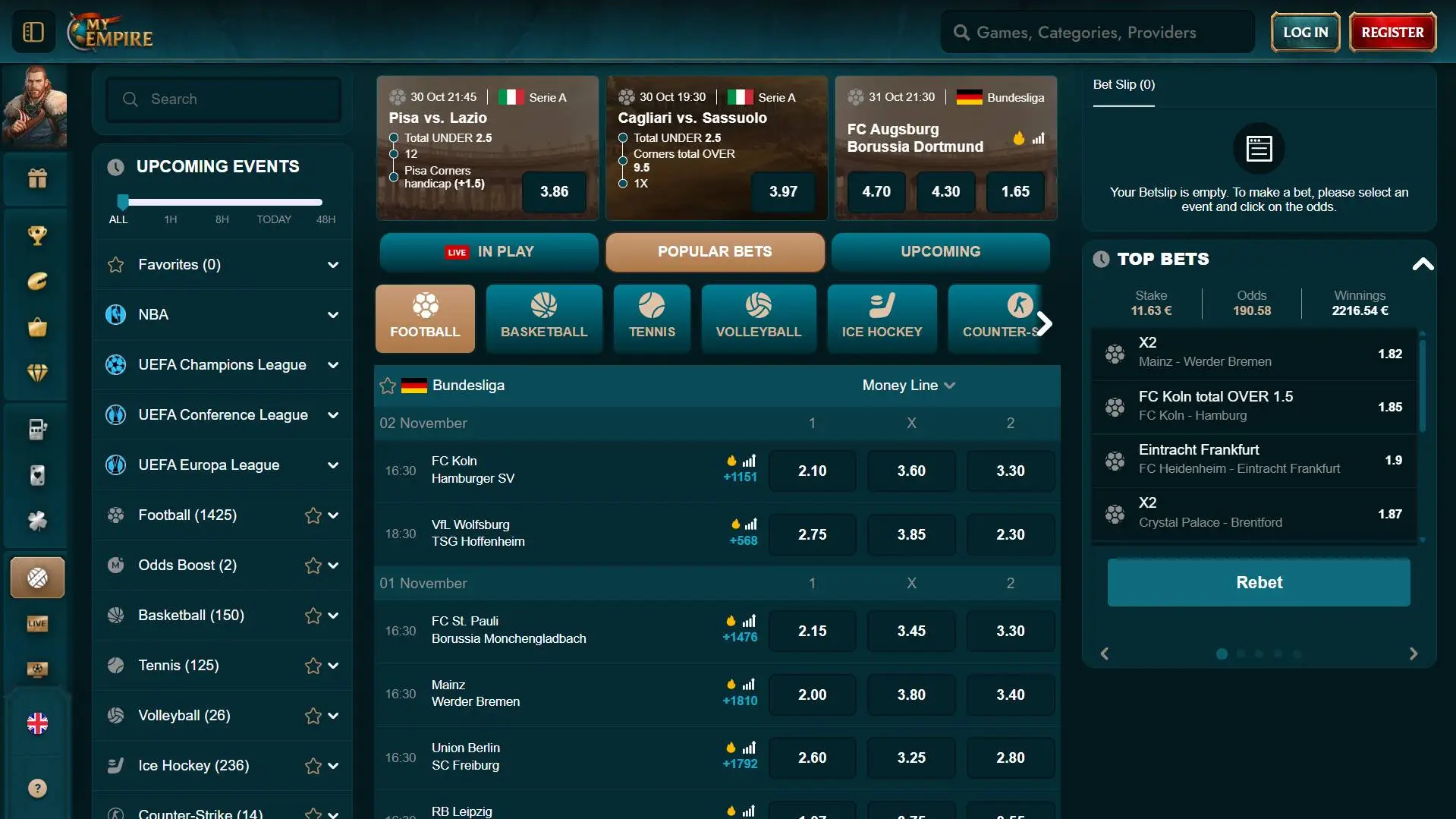Screen dimensions: 1456x819
Task: Open the search magnifier in the top bar
Action: pyautogui.click(x=961, y=32)
